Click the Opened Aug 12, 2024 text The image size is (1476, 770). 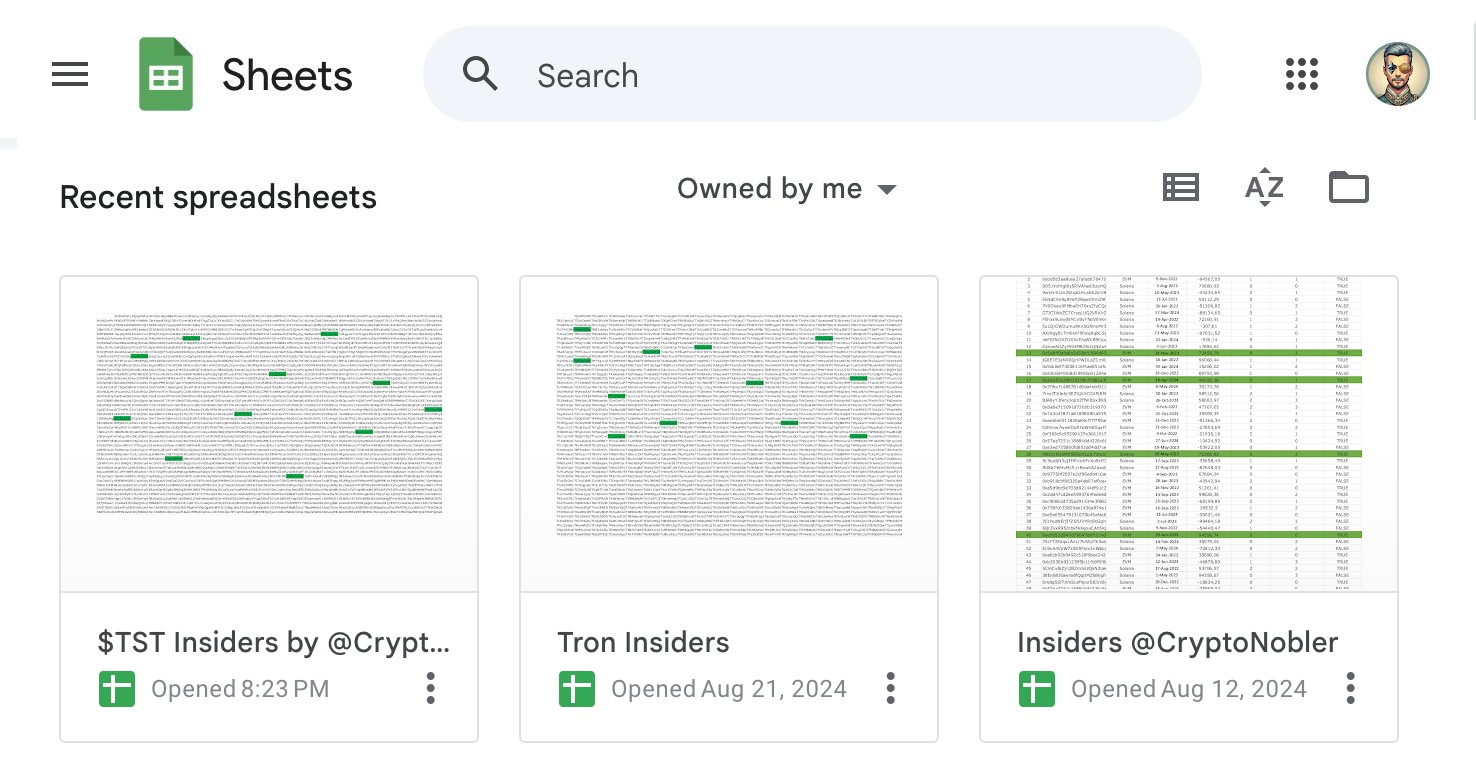[x=1189, y=689]
